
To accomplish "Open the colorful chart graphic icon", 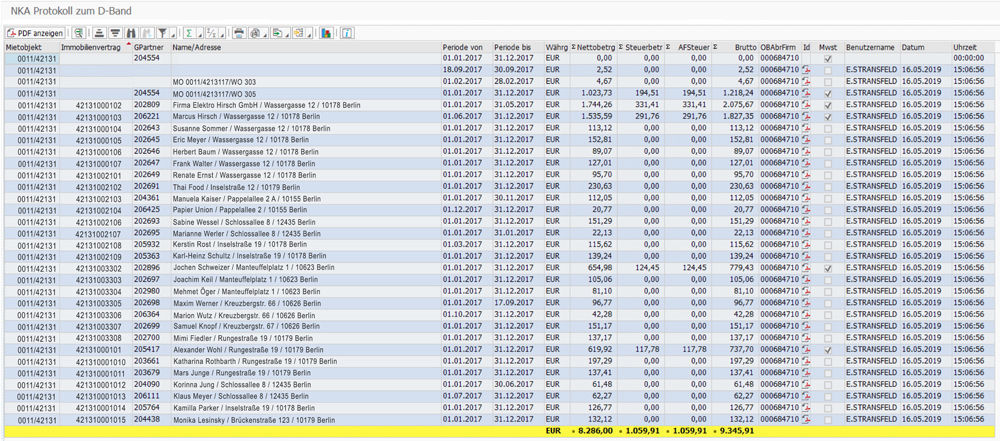I will pyautogui.click(x=325, y=33).
